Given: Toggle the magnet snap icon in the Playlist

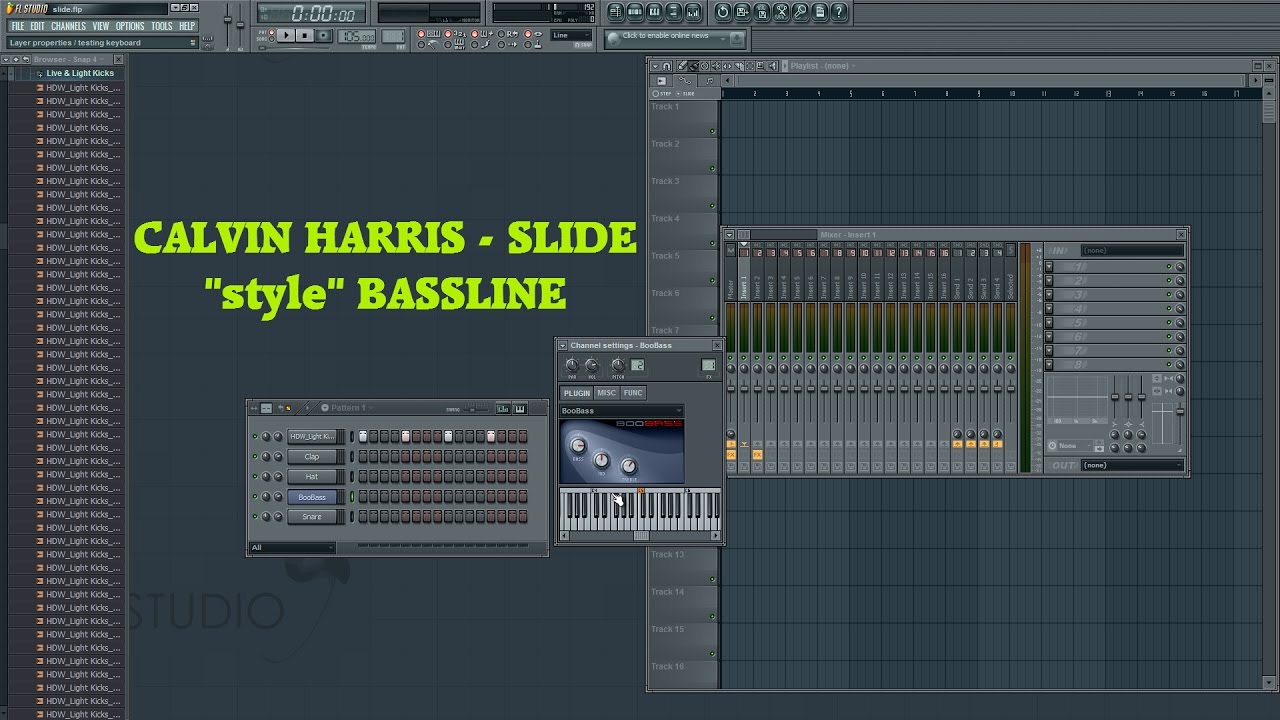Looking at the screenshot, I should point(666,66).
